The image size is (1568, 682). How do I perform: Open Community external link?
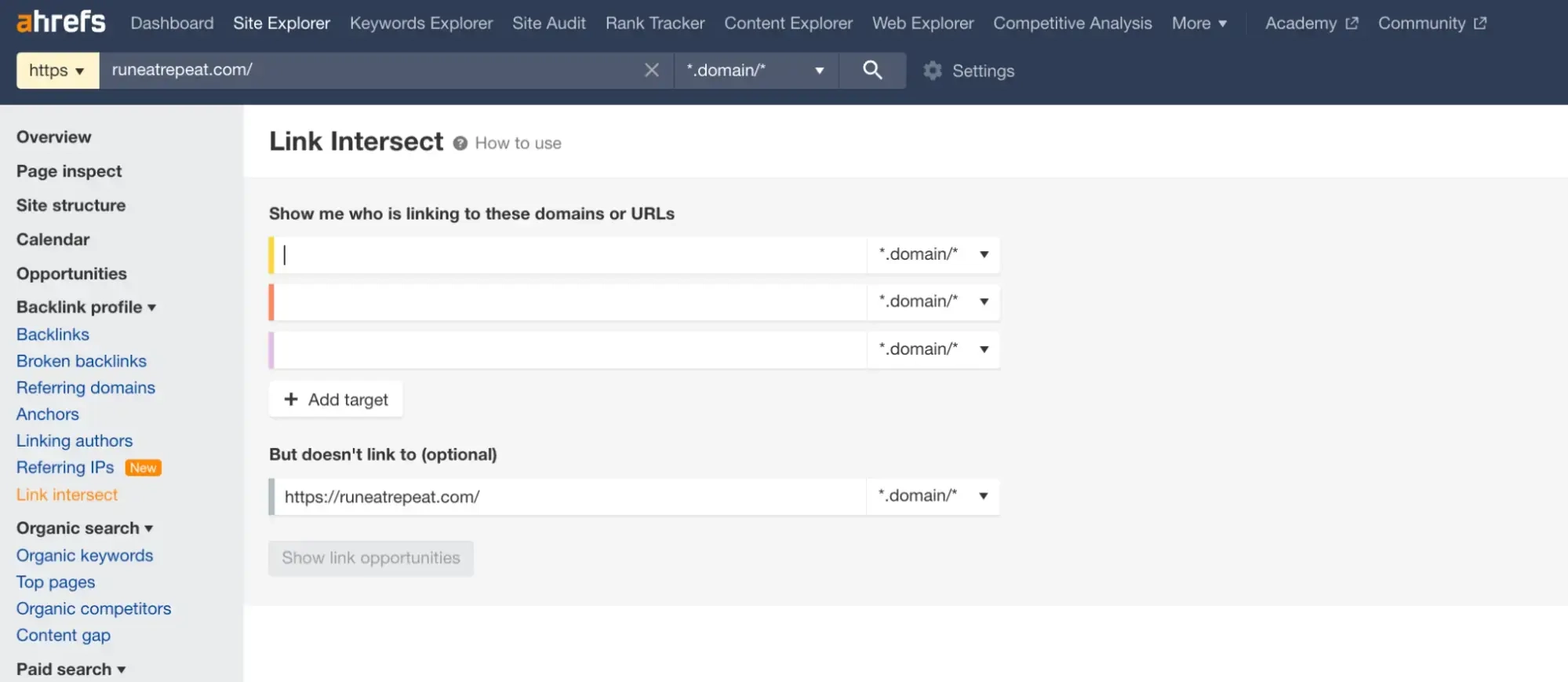1432,24
